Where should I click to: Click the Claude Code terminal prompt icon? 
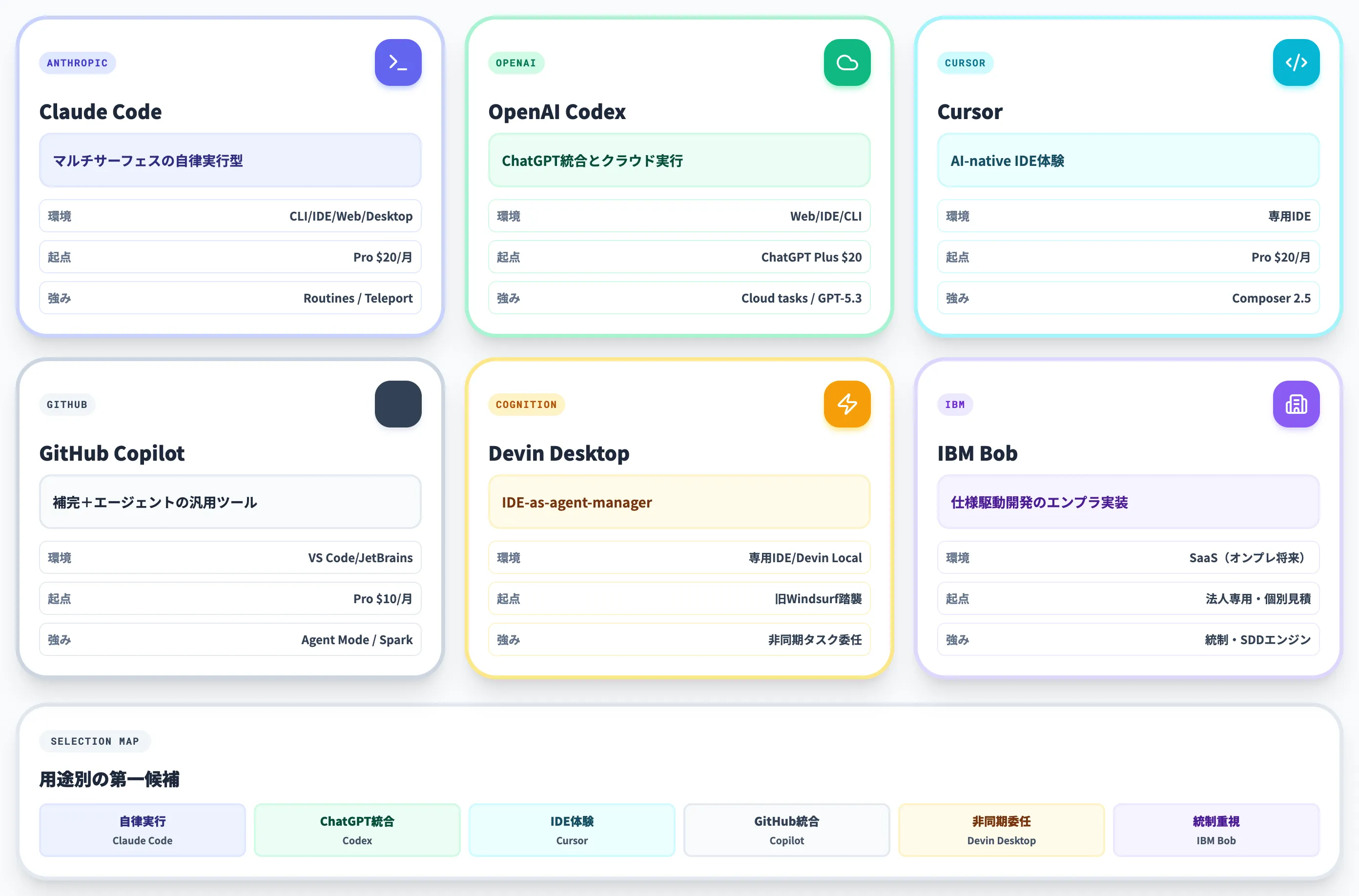(398, 62)
